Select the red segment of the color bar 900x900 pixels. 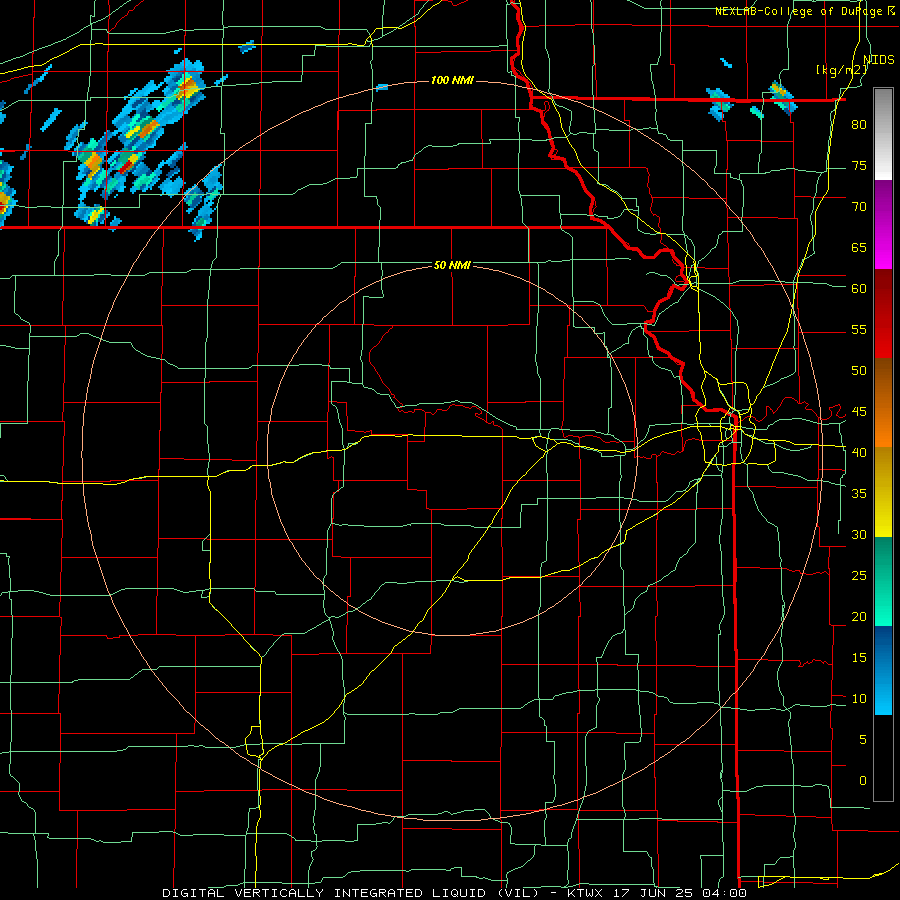point(883,313)
